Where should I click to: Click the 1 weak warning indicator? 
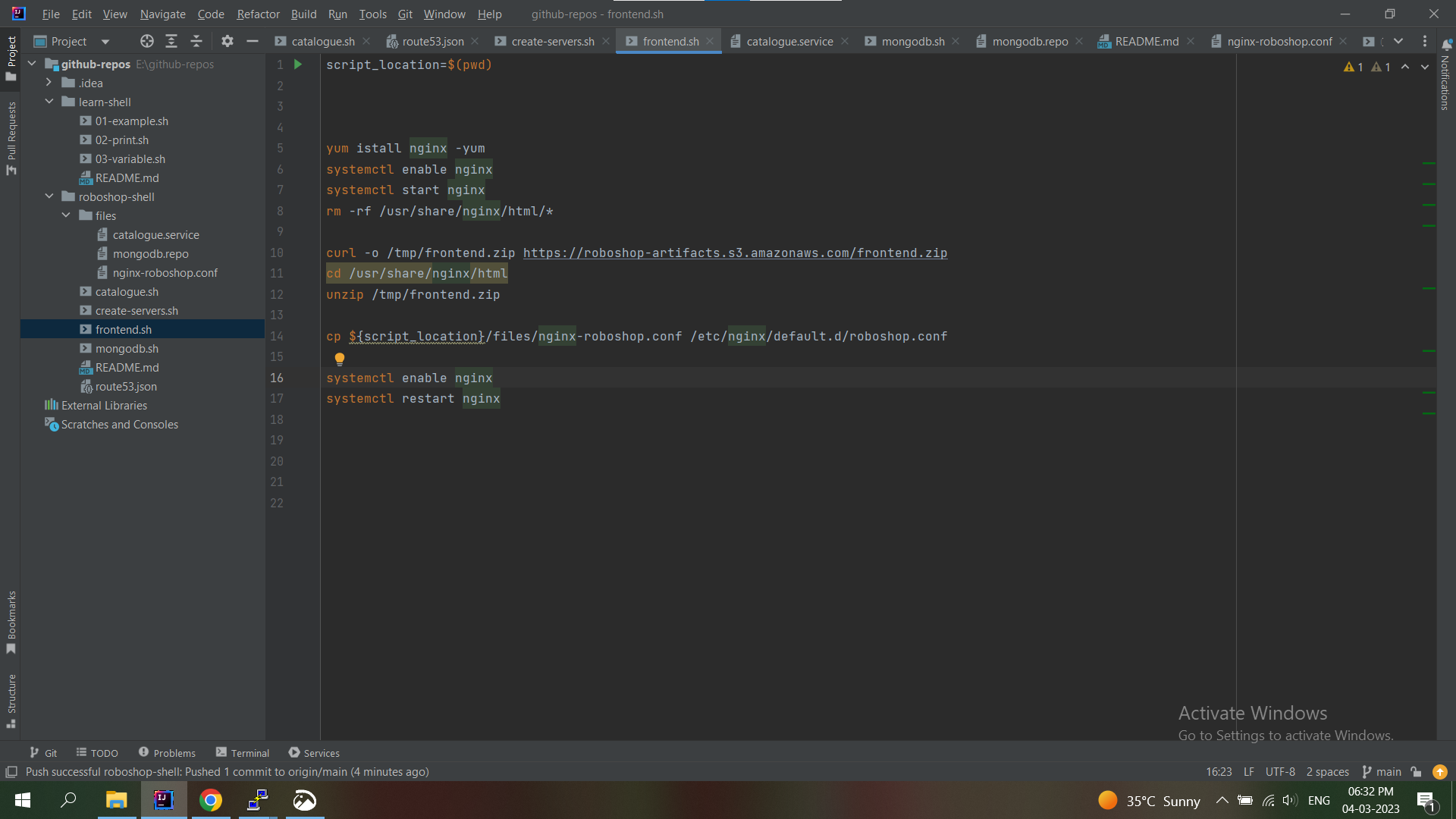(1381, 67)
